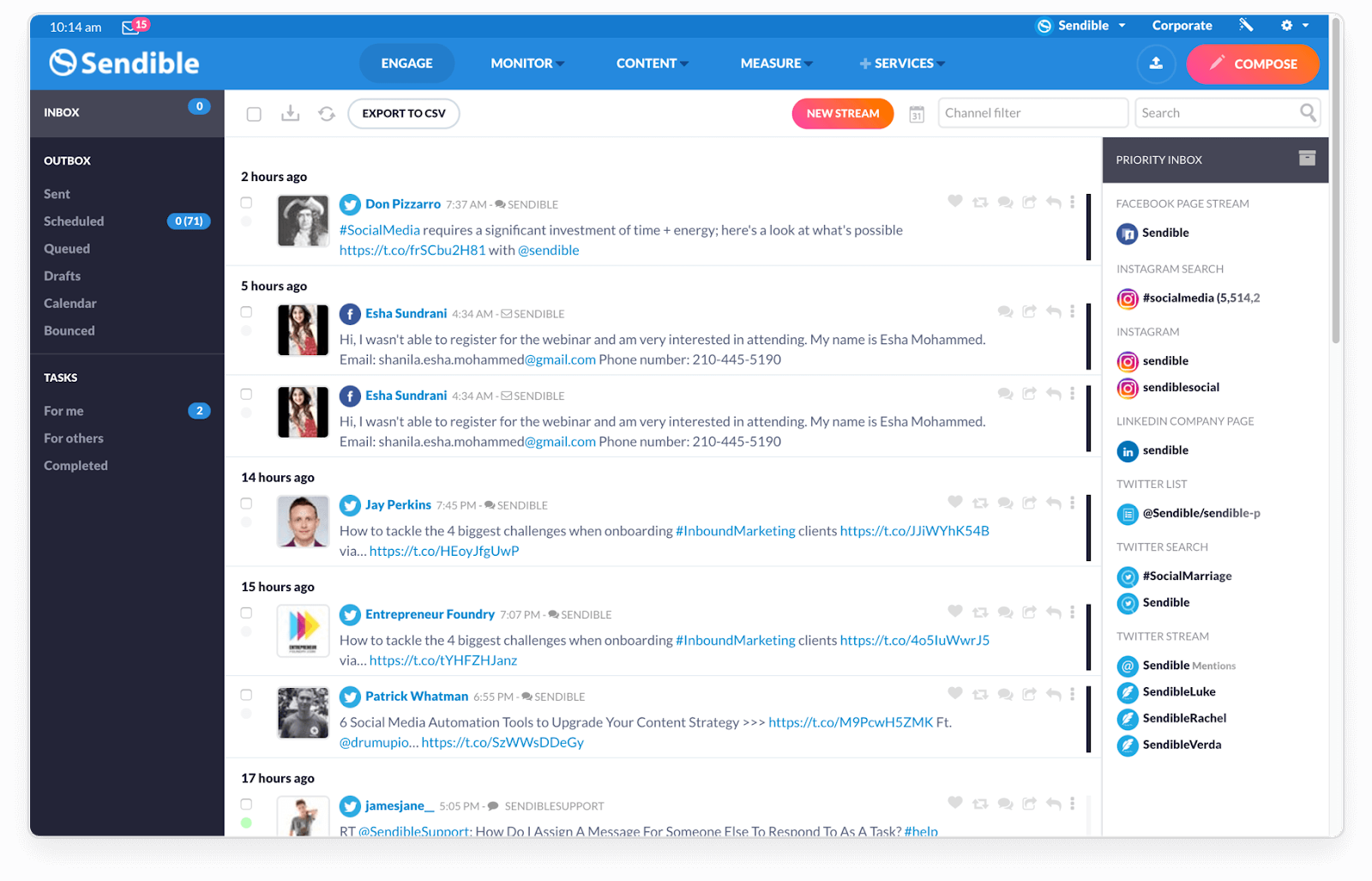
Task: Open link https://t.co/frSCbu2H81
Action: pyautogui.click(x=412, y=250)
